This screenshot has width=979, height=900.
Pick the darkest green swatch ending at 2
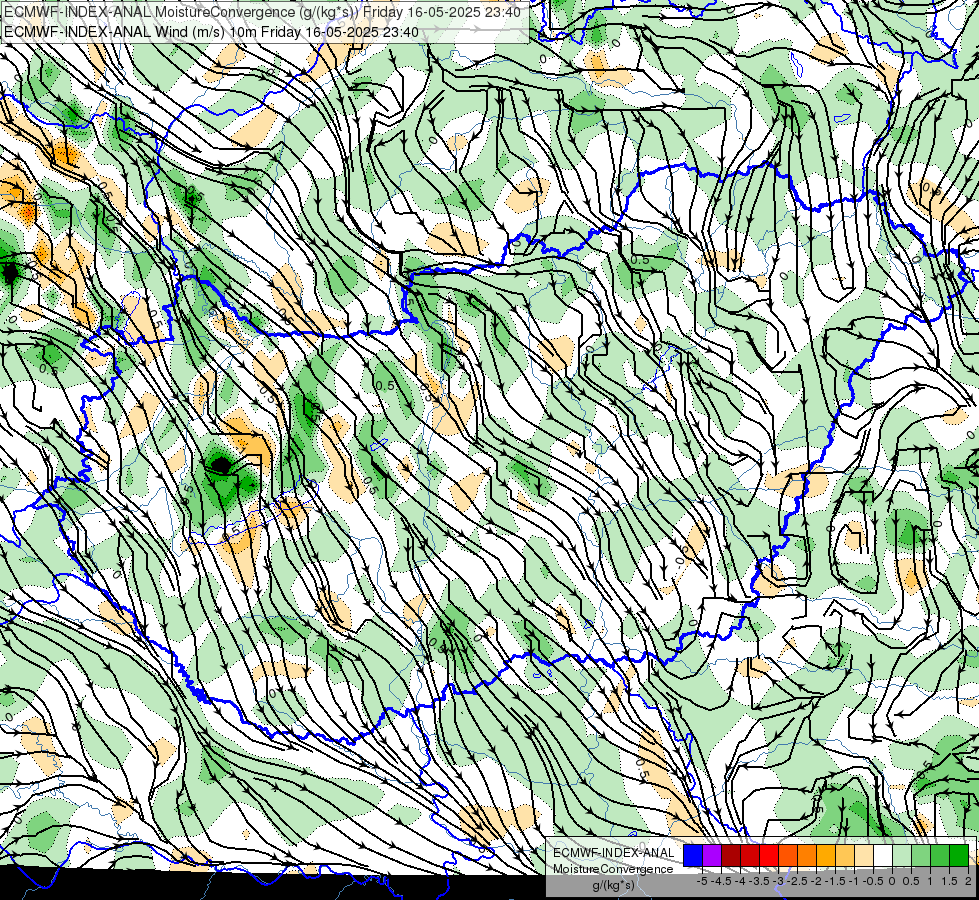pos(959,855)
